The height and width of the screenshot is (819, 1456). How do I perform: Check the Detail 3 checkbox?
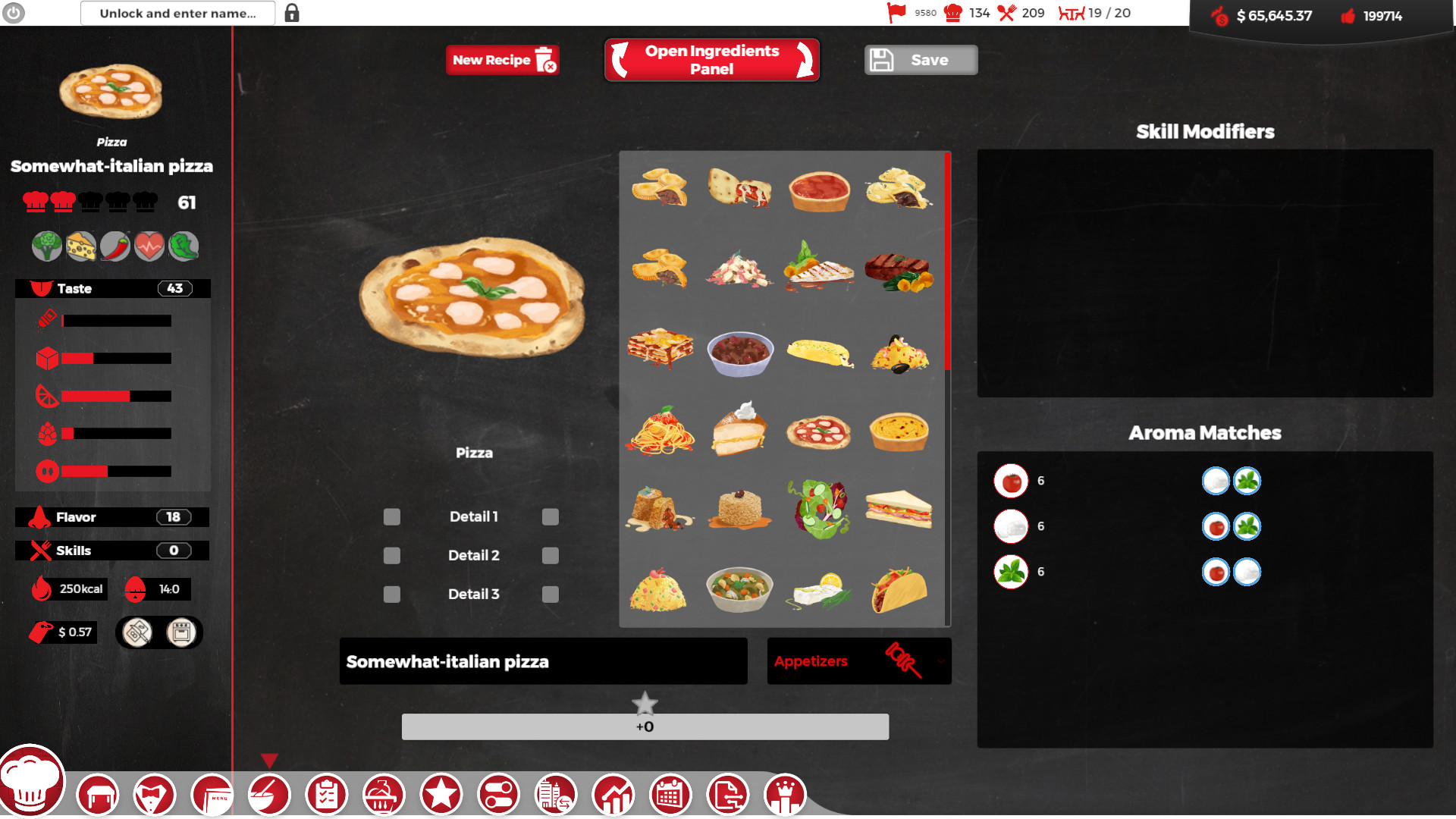[391, 594]
